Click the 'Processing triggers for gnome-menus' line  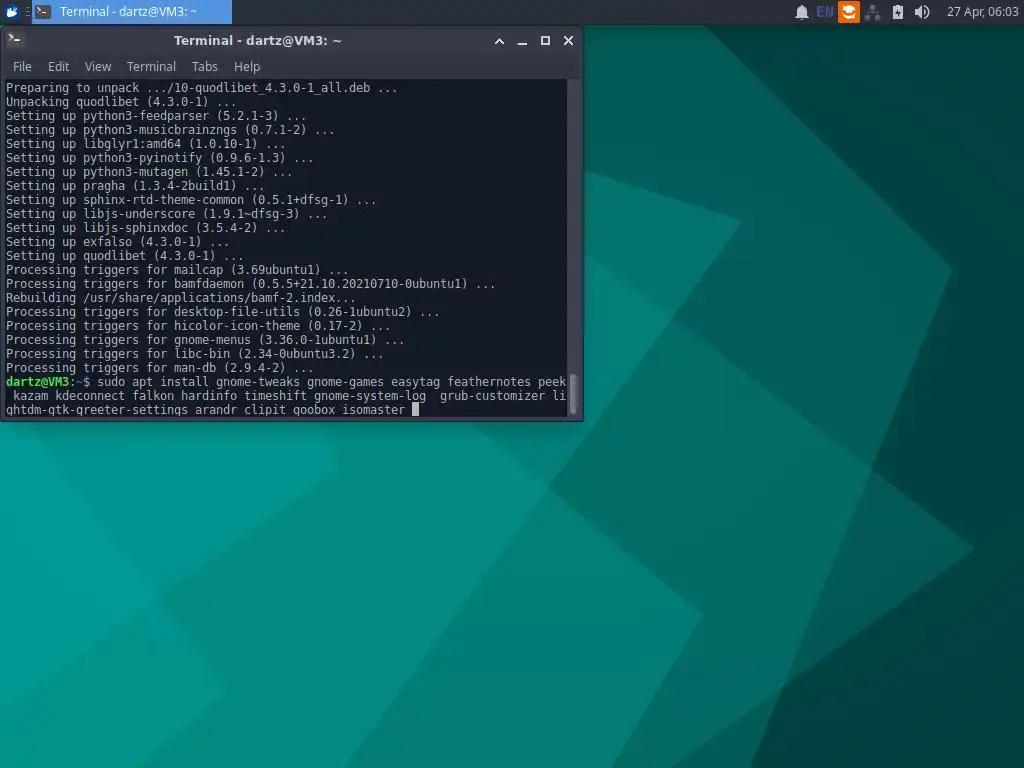205,340
